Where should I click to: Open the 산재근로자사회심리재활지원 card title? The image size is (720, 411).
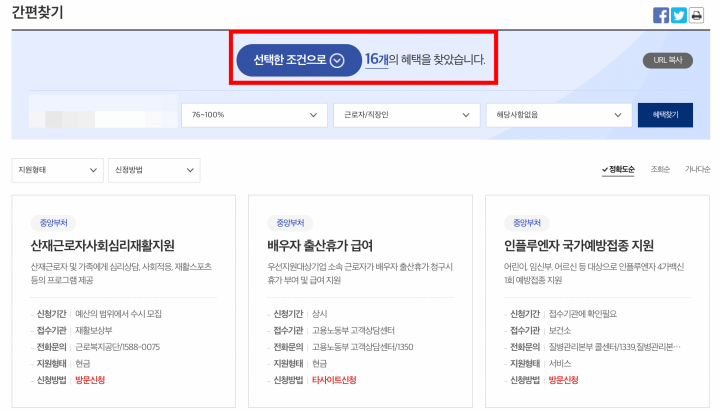pos(102,246)
